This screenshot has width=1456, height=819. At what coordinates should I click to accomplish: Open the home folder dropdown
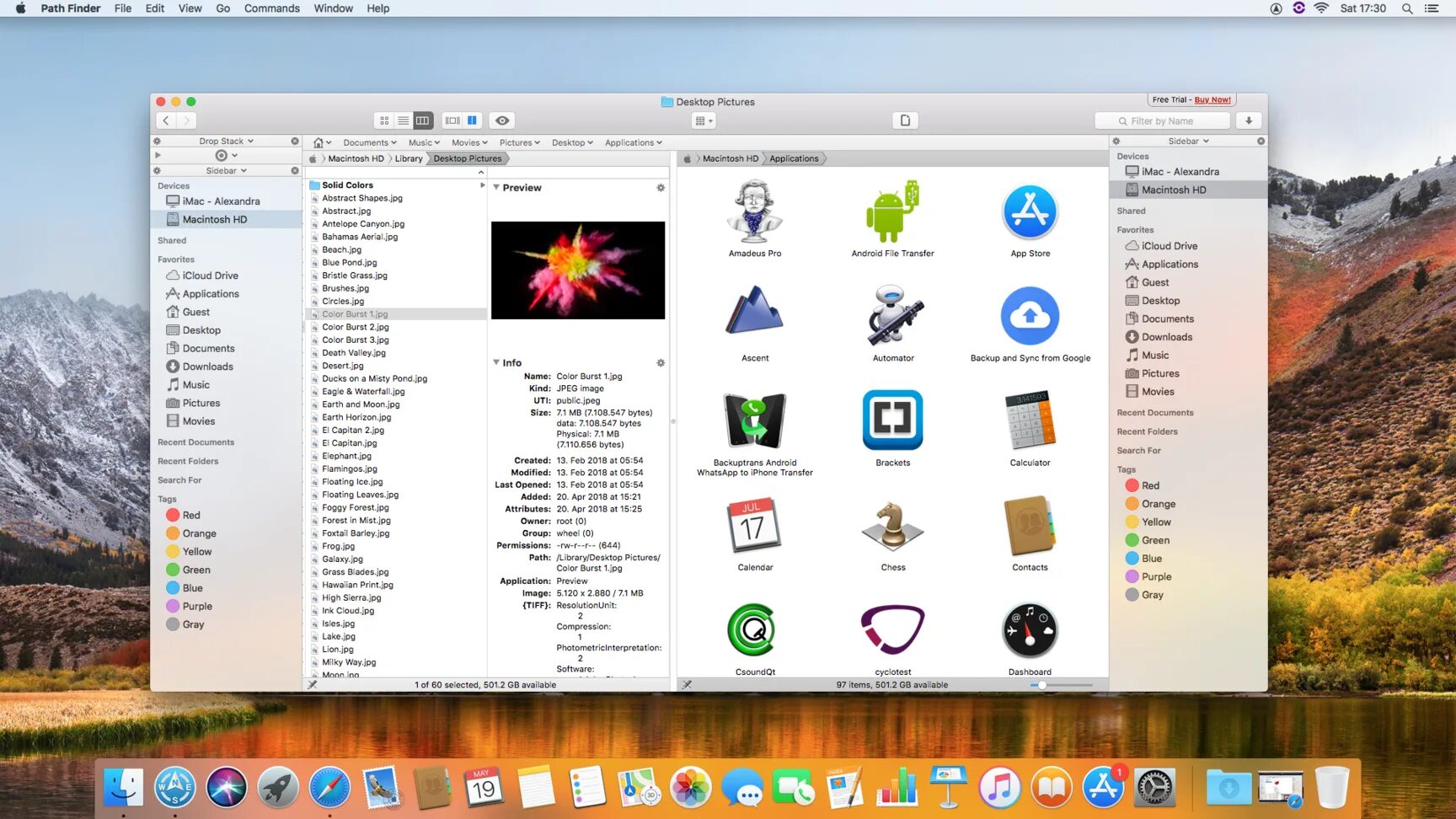click(x=322, y=142)
